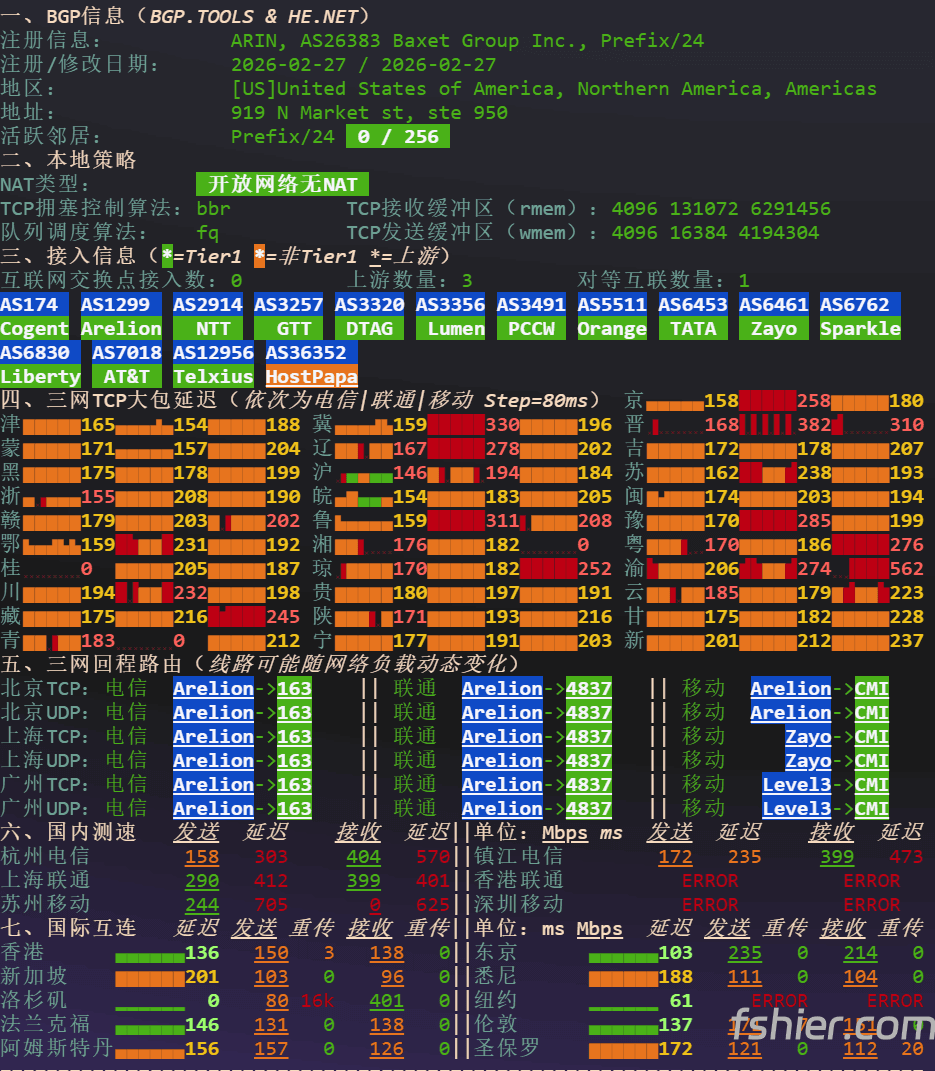The width and height of the screenshot is (935, 1071).
Task: Click 东京 send speed value 235
Action: point(745,954)
